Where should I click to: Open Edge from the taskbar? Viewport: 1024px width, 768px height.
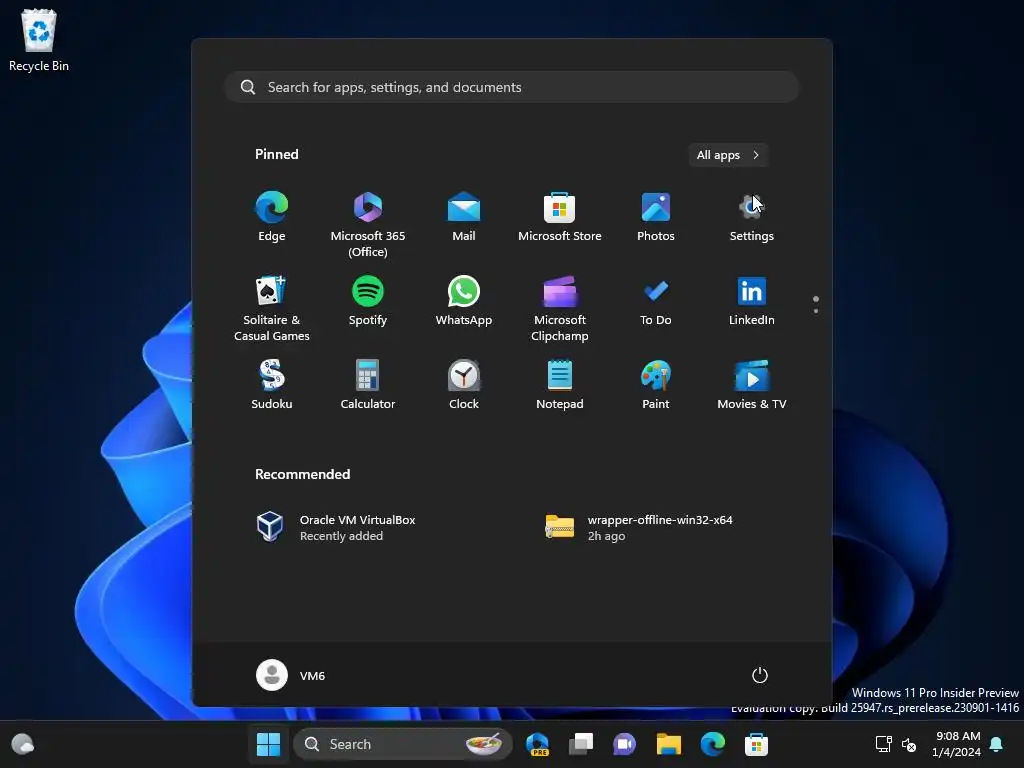coord(712,744)
